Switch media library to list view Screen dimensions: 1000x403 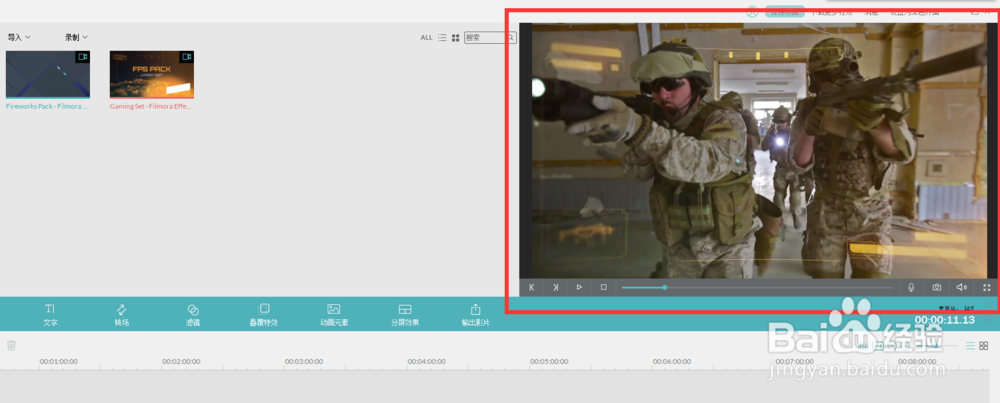pyautogui.click(x=442, y=38)
